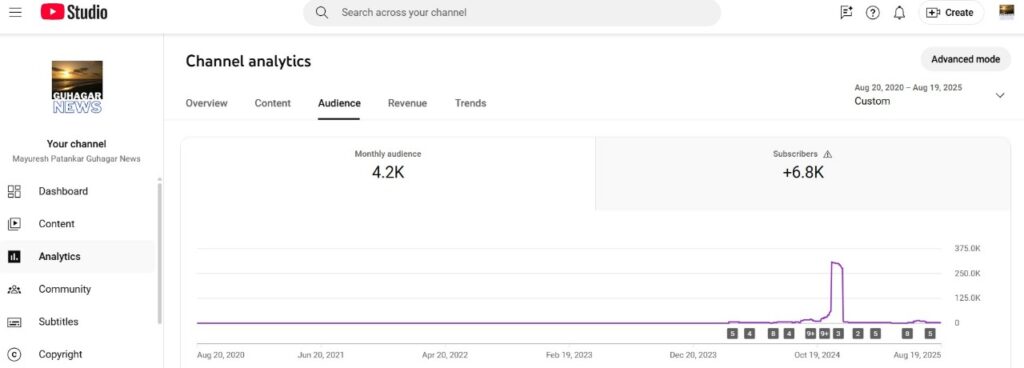Image resolution: width=1024 pixels, height=368 pixels.
Task: Open the hamburger navigation menu
Action: pos(15,12)
